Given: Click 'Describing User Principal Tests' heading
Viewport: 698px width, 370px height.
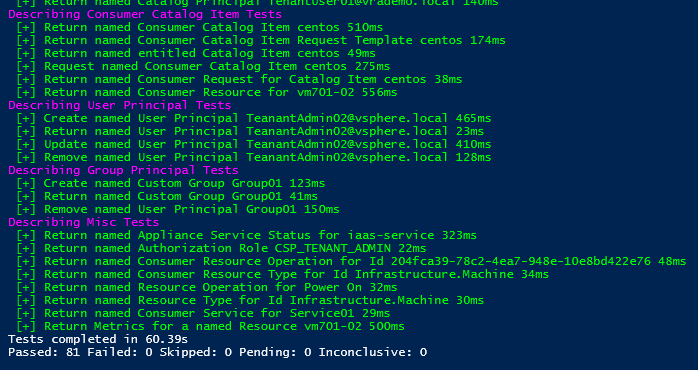Looking at the screenshot, I should tap(120, 106).
